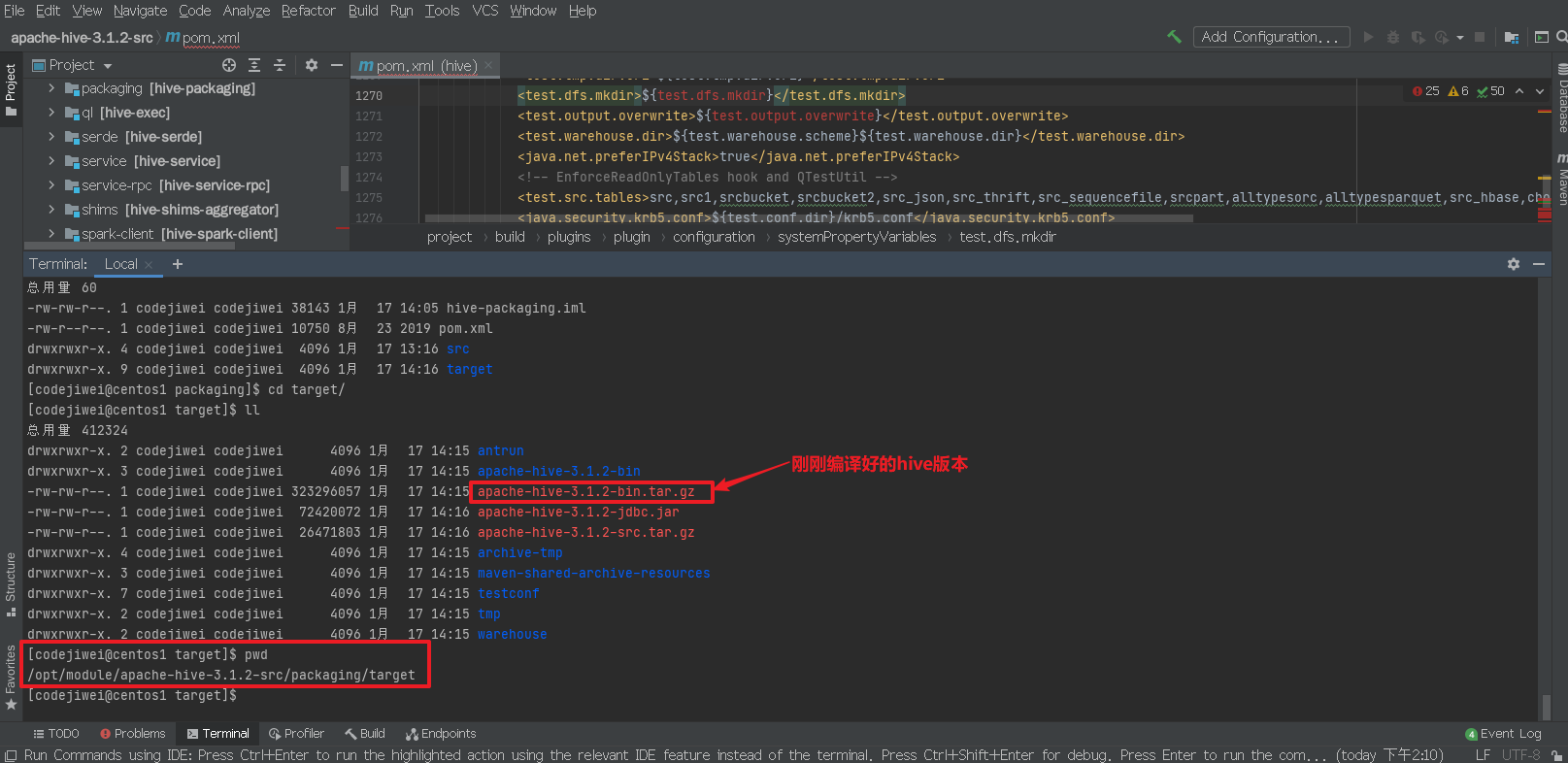Open the Favorites sidebar tool window

(x=11, y=677)
